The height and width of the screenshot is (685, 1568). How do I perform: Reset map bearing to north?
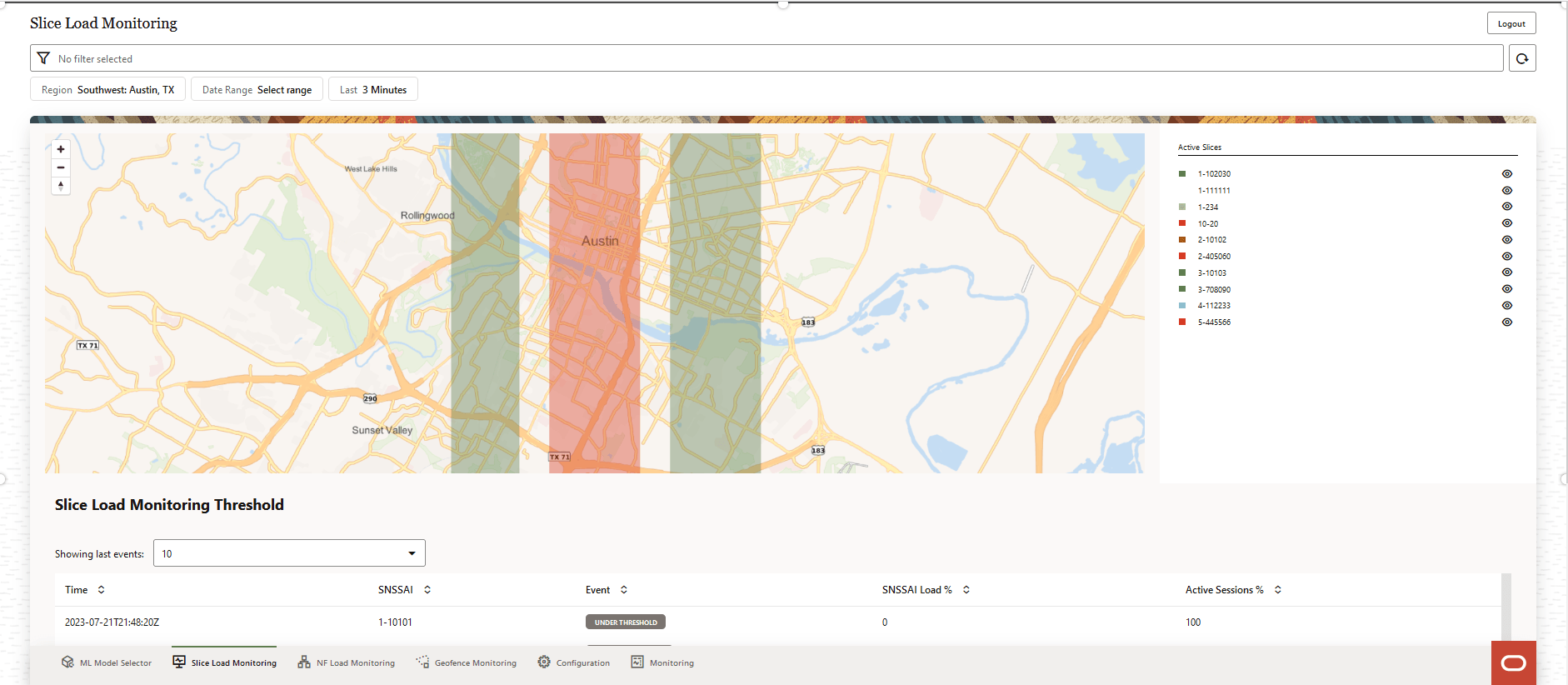[61, 186]
